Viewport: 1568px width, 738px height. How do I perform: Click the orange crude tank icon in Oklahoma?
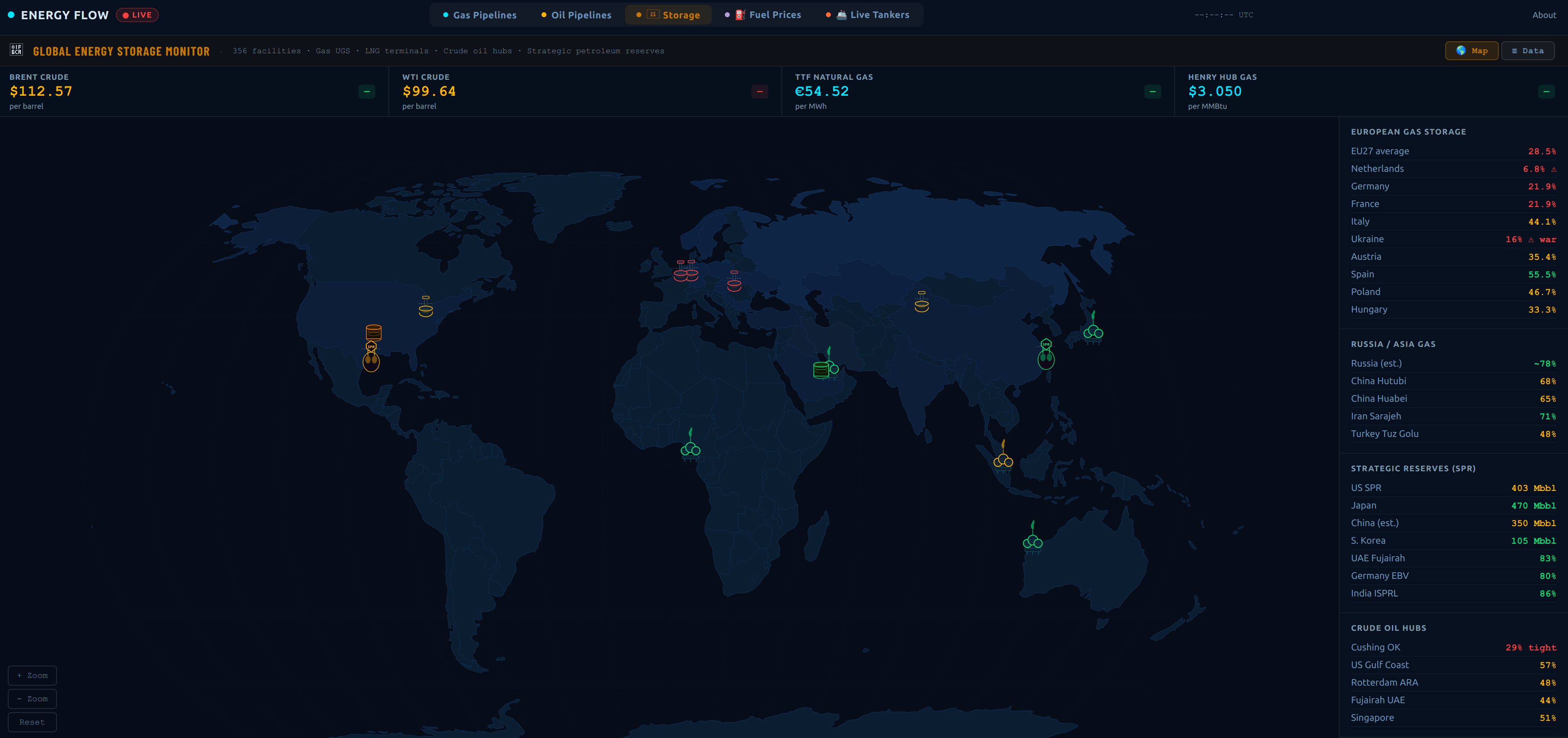tap(373, 332)
